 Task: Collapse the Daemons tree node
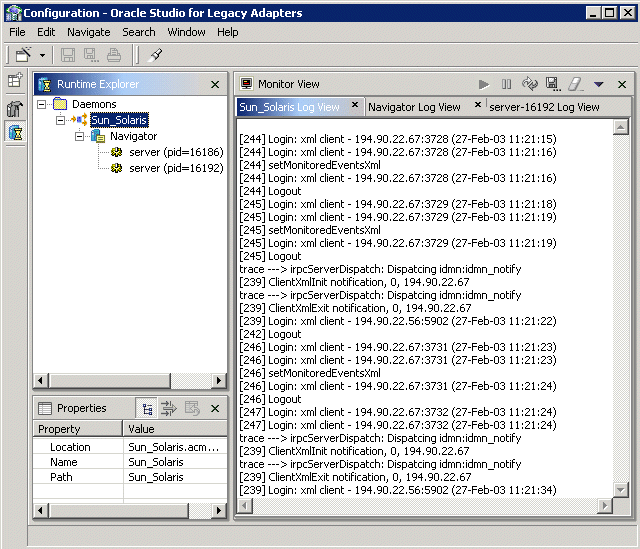(x=41, y=104)
